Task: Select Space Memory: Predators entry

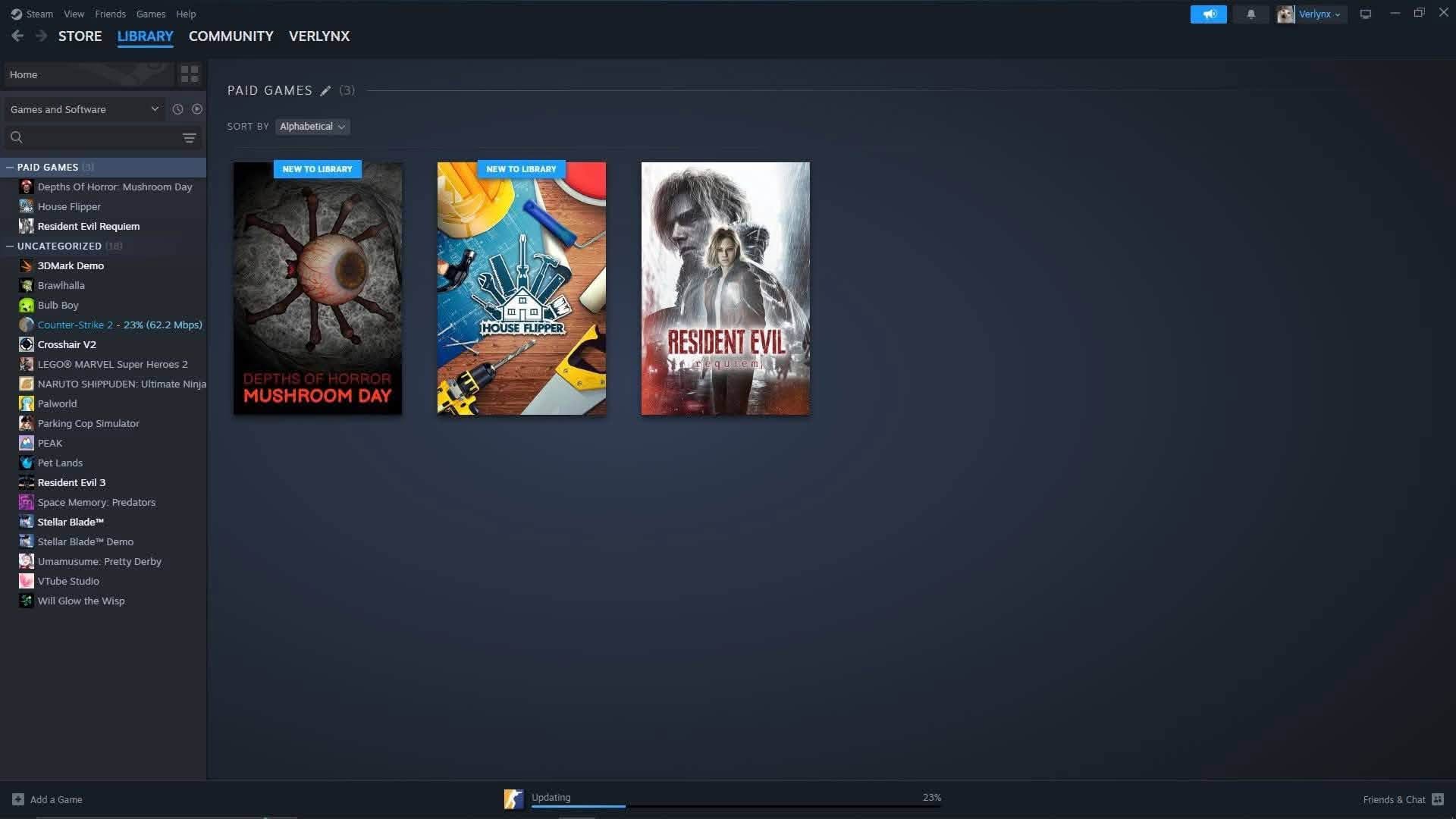Action: (x=103, y=502)
